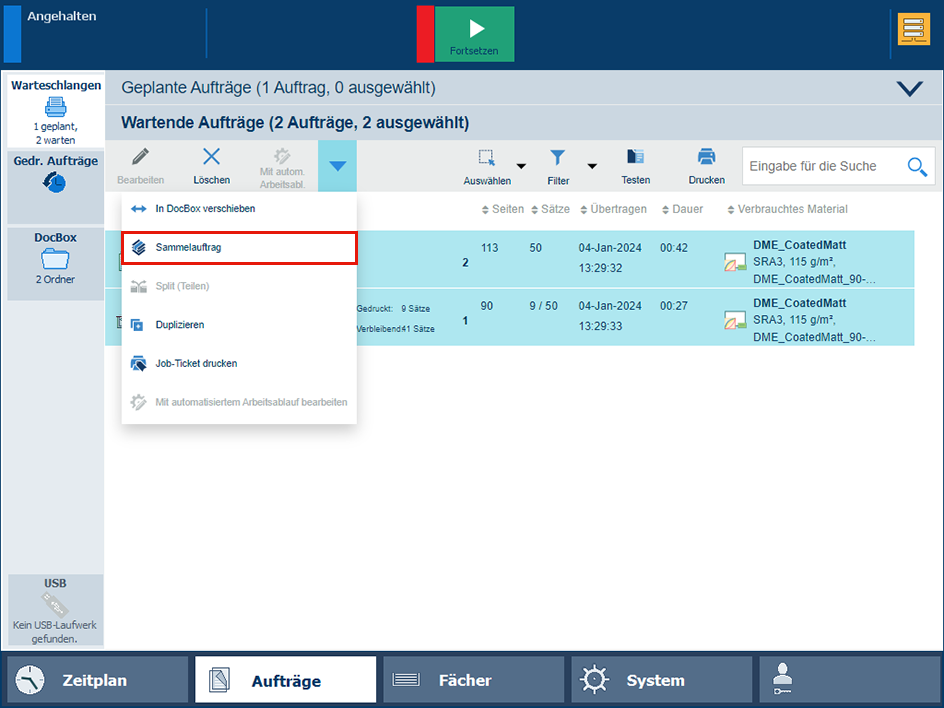Open the orange system tray icon
This screenshot has width=944, height=708.
[x=913, y=29]
